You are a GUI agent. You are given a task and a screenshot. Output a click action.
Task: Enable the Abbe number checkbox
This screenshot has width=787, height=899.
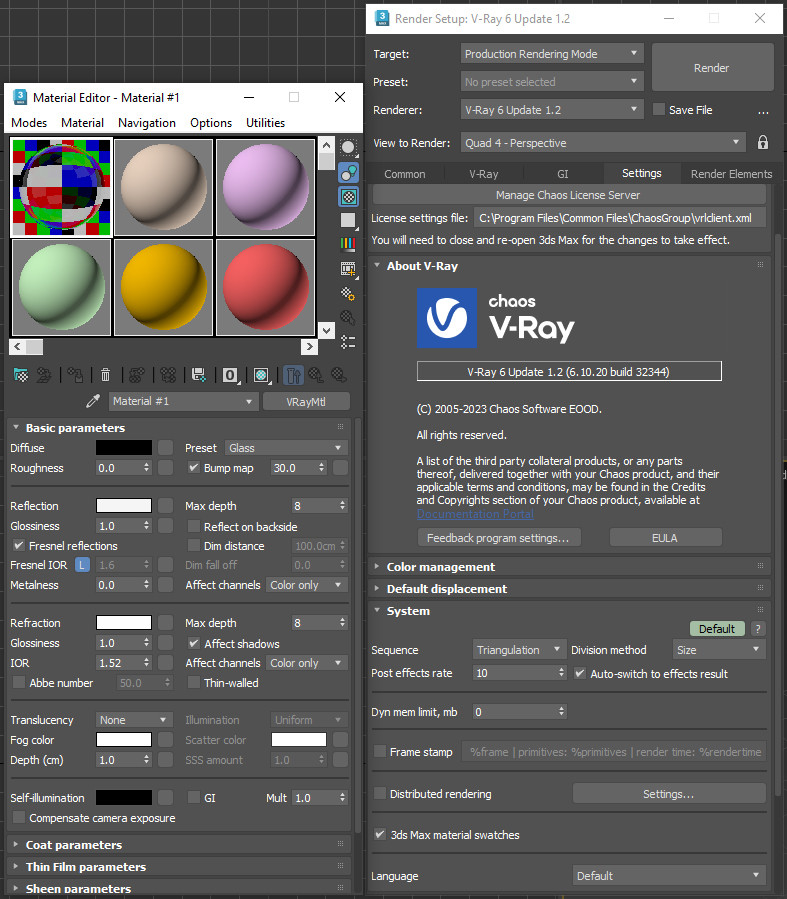(19, 682)
